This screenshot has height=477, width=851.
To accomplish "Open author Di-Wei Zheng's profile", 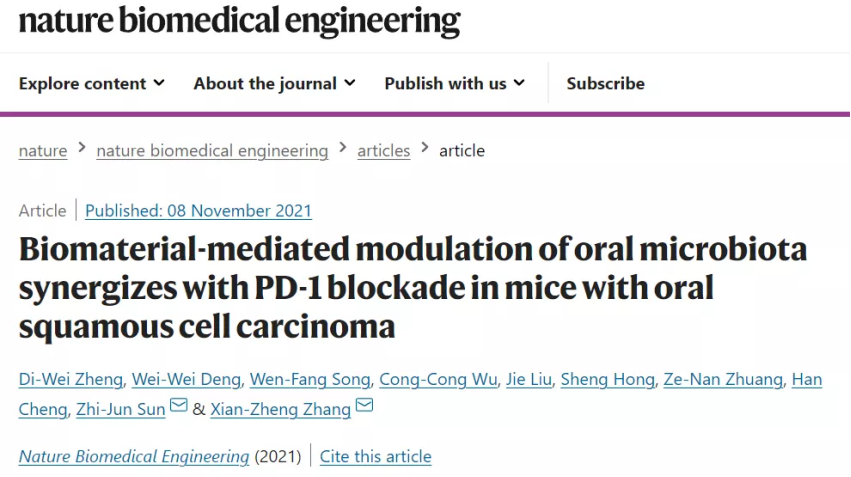I will click(x=71, y=379).
